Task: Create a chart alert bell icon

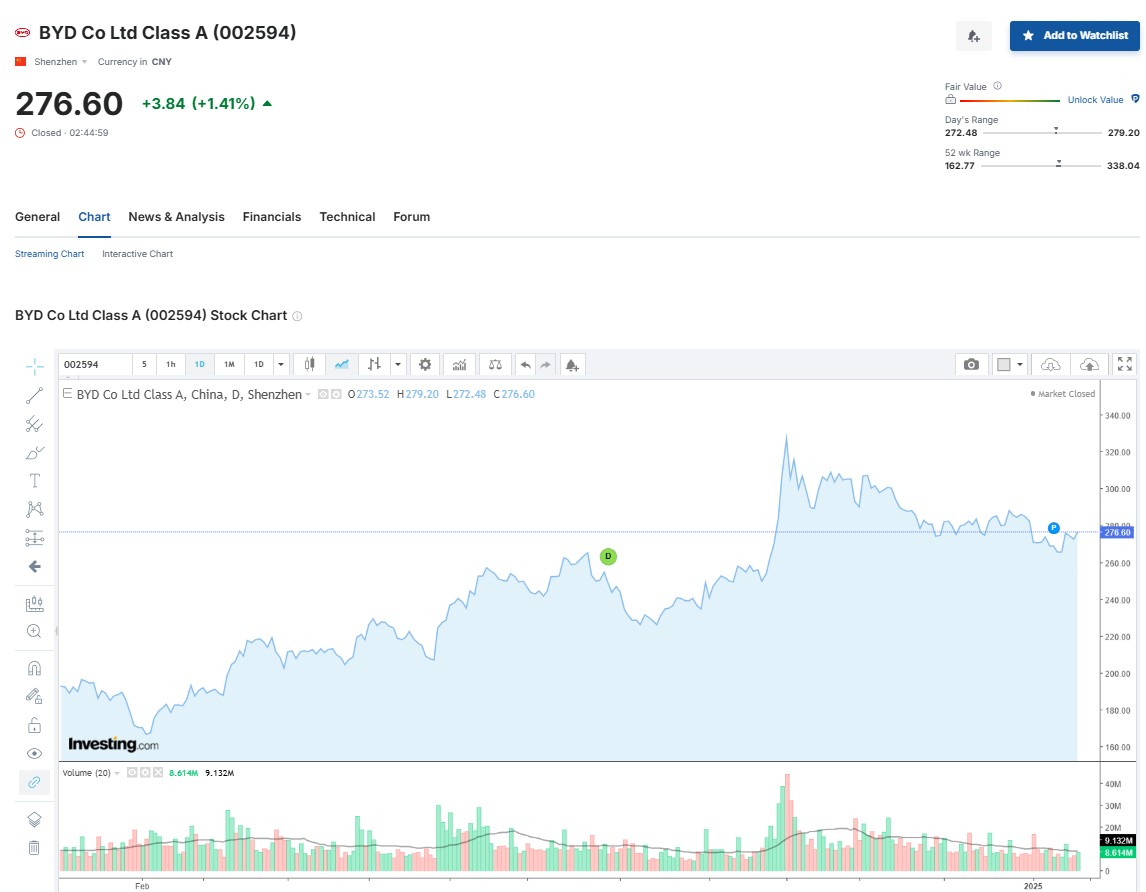Action: pos(572,364)
